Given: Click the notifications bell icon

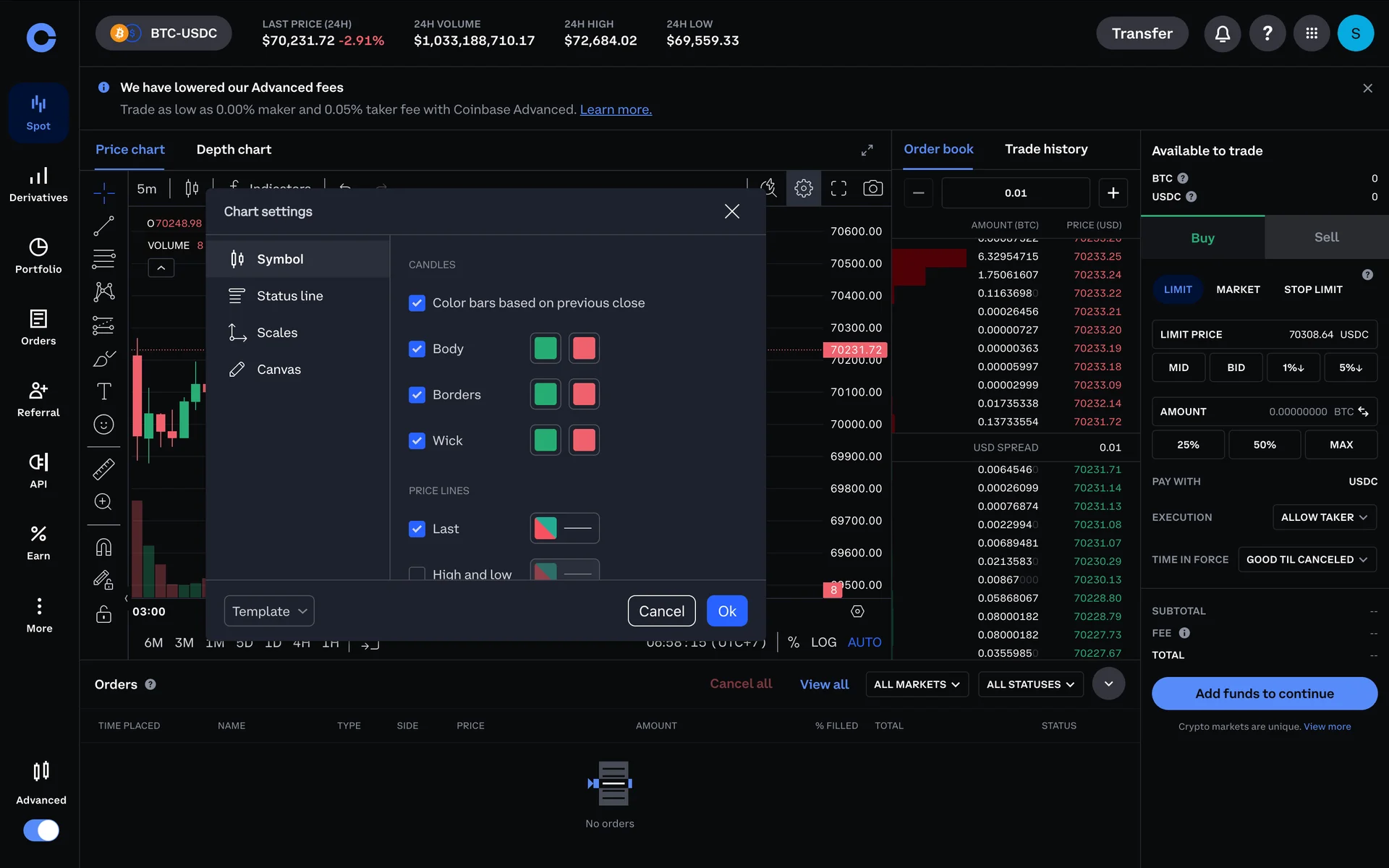Looking at the screenshot, I should pyautogui.click(x=1222, y=33).
